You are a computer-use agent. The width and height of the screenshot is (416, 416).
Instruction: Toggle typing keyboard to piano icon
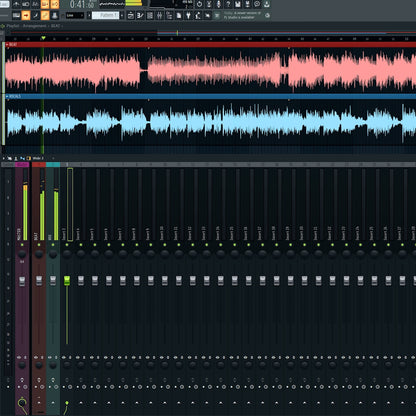tap(16, 15)
